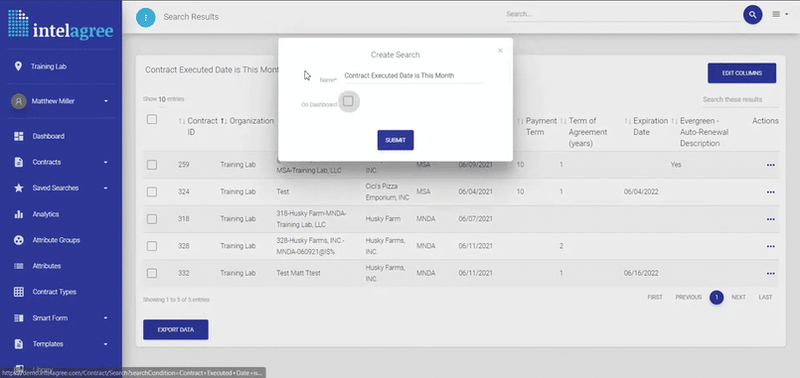Tick the On Dashboard checkbox
This screenshot has height=378, width=800.
(348, 101)
